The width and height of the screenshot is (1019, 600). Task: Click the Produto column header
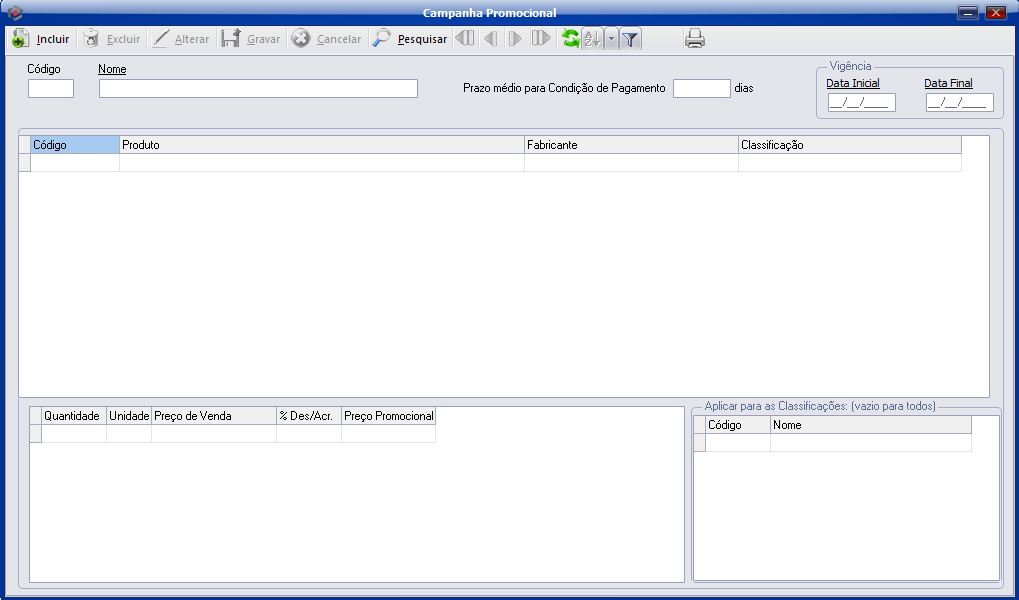pyautogui.click(x=321, y=145)
